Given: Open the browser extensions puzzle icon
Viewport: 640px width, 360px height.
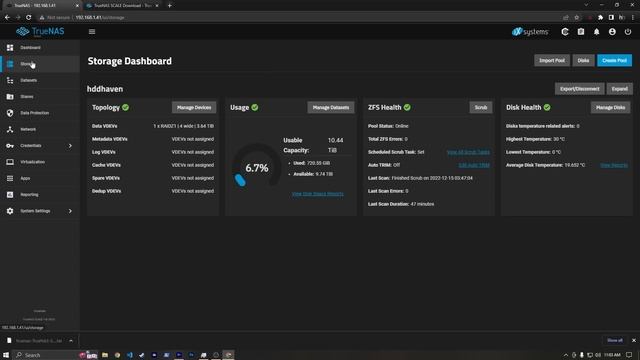Looking at the screenshot, I should click(600, 18).
